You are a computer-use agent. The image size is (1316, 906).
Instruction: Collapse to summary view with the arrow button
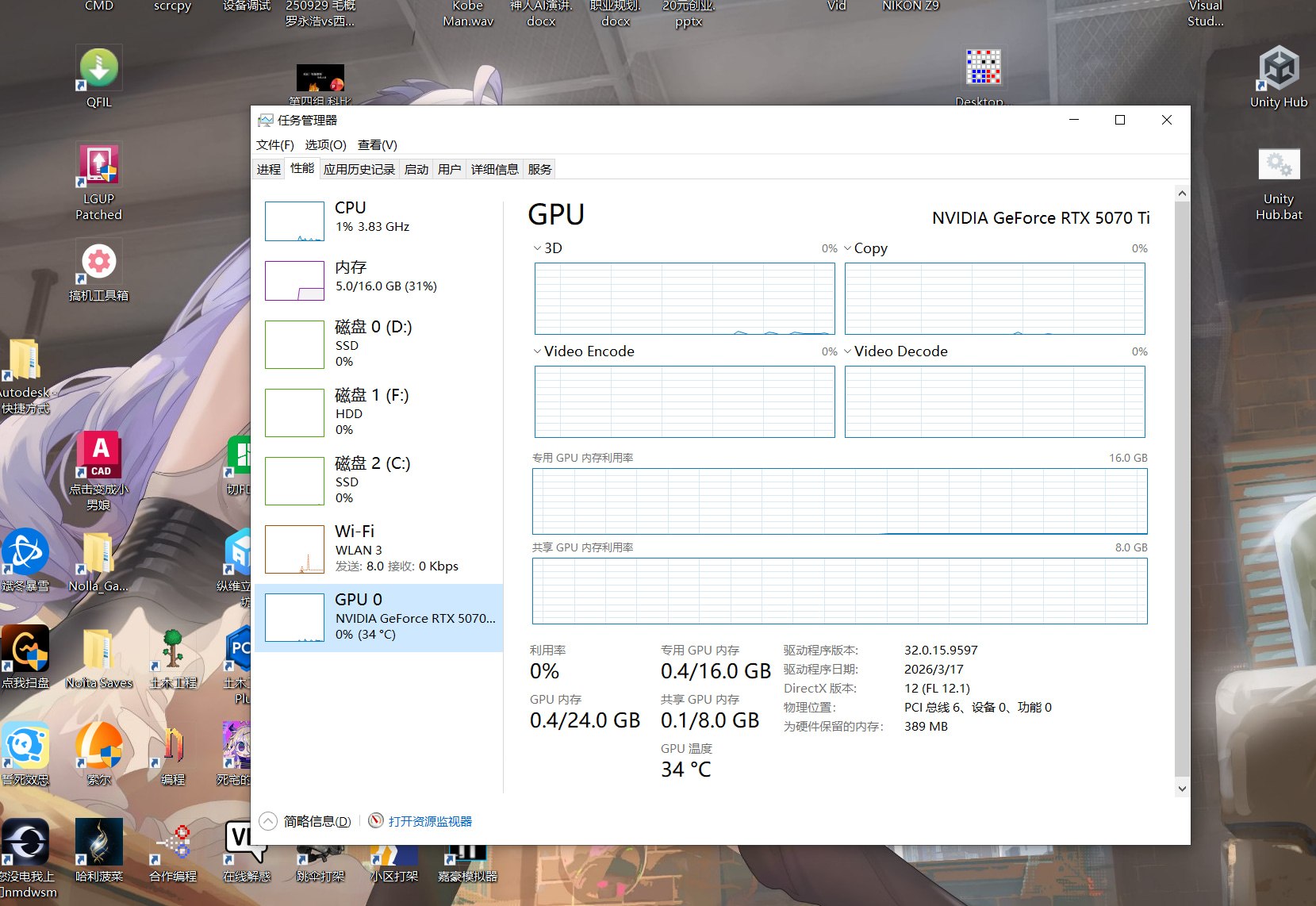click(x=268, y=821)
